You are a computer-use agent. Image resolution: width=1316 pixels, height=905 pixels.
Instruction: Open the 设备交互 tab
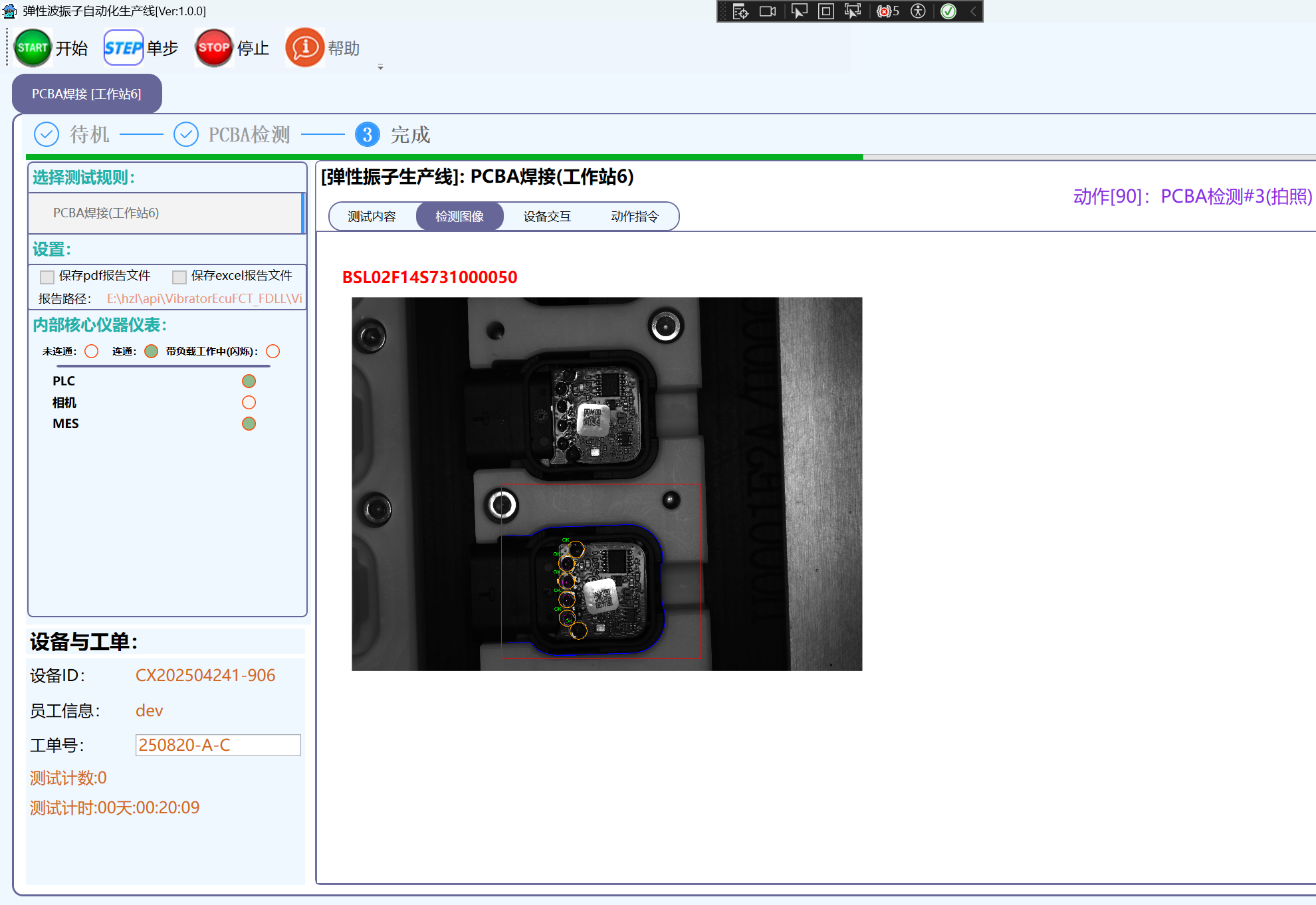547,217
